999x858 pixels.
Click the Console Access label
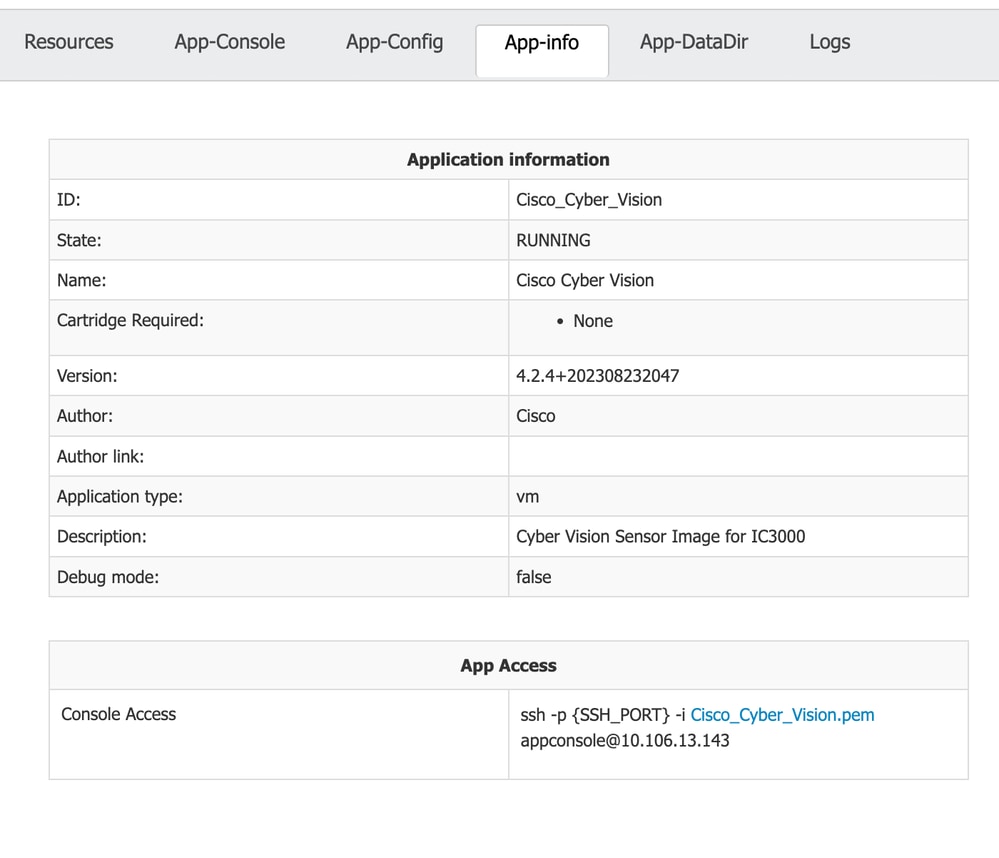point(119,714)
